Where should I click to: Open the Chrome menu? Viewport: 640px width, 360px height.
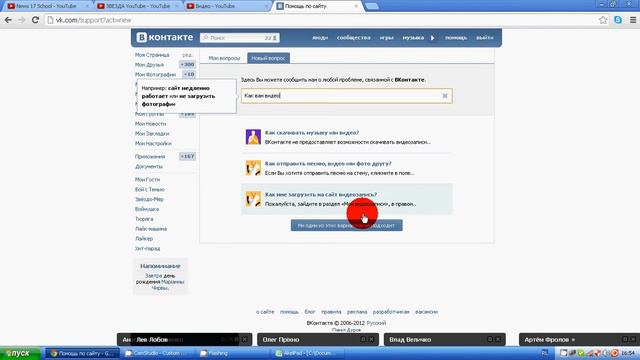[633, 20]
